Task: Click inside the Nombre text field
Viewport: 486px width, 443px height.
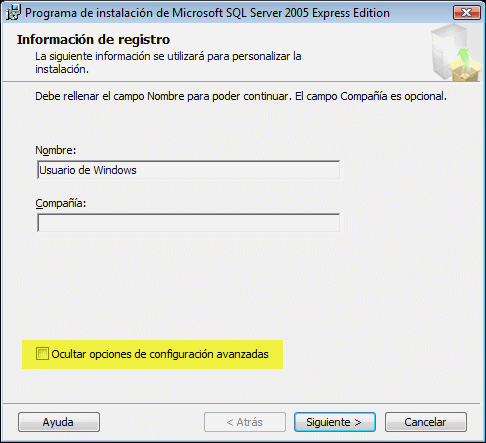Action: coord(189,170)
